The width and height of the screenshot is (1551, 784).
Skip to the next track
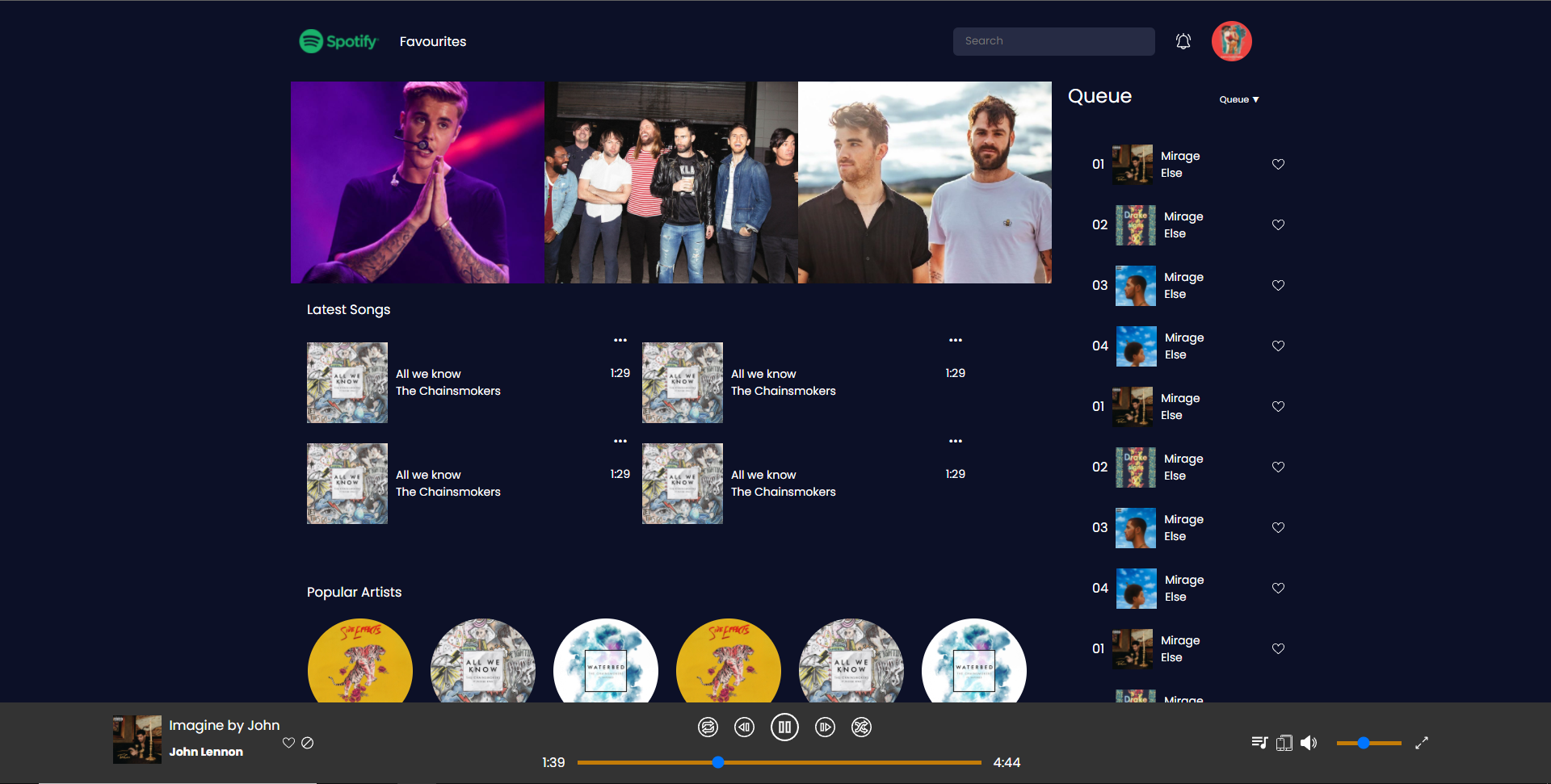(825, 727)
